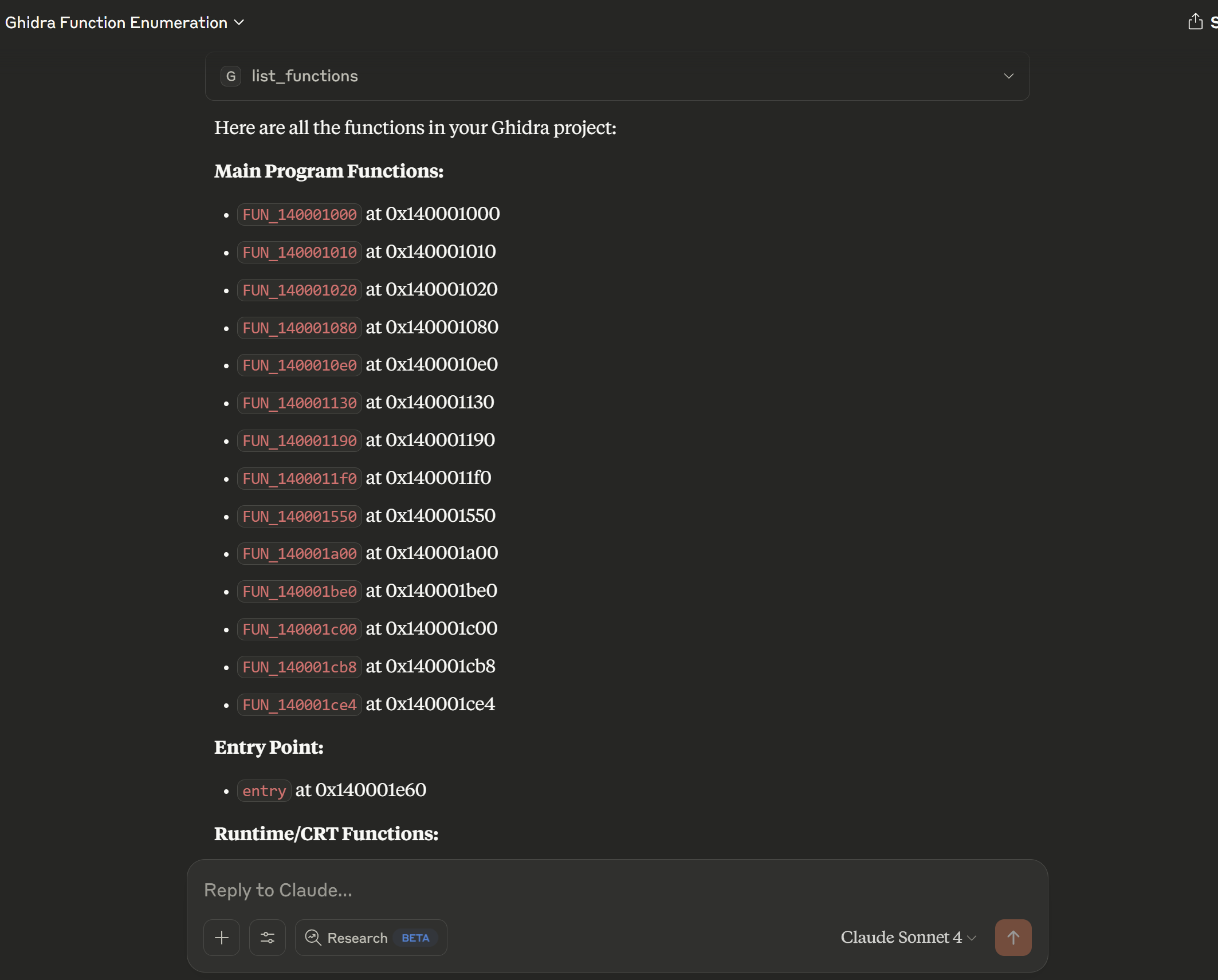The image size is (1218, 980).
Task: Click the FUN_140001a00 code label
Action: click(x=299, y=554)
